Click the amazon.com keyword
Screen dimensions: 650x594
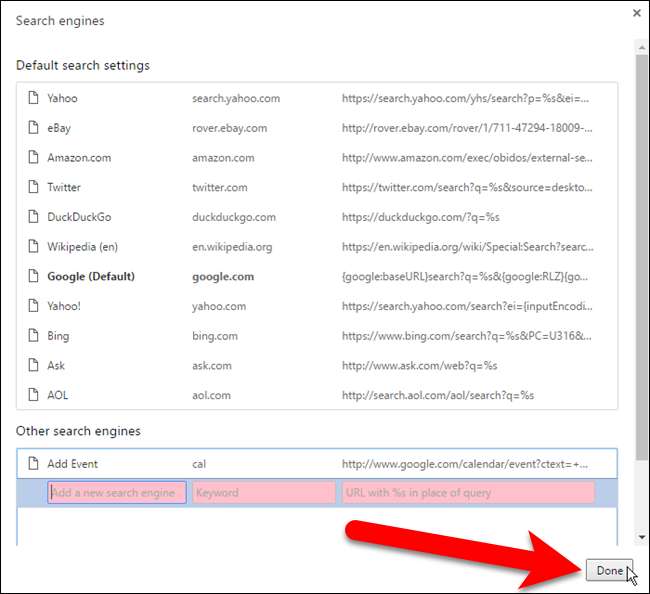click(x=223, y=158)
